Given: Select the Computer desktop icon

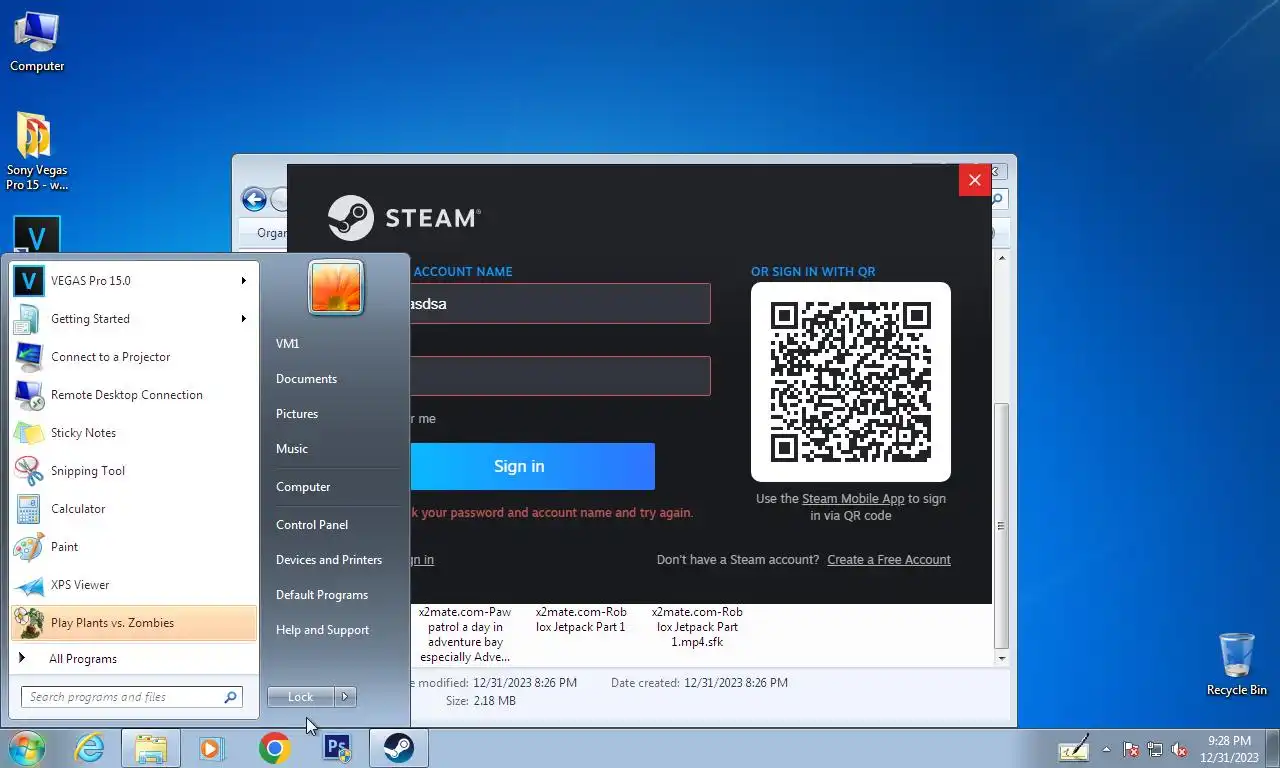Looking at the screenshot, I should [37, 42].
